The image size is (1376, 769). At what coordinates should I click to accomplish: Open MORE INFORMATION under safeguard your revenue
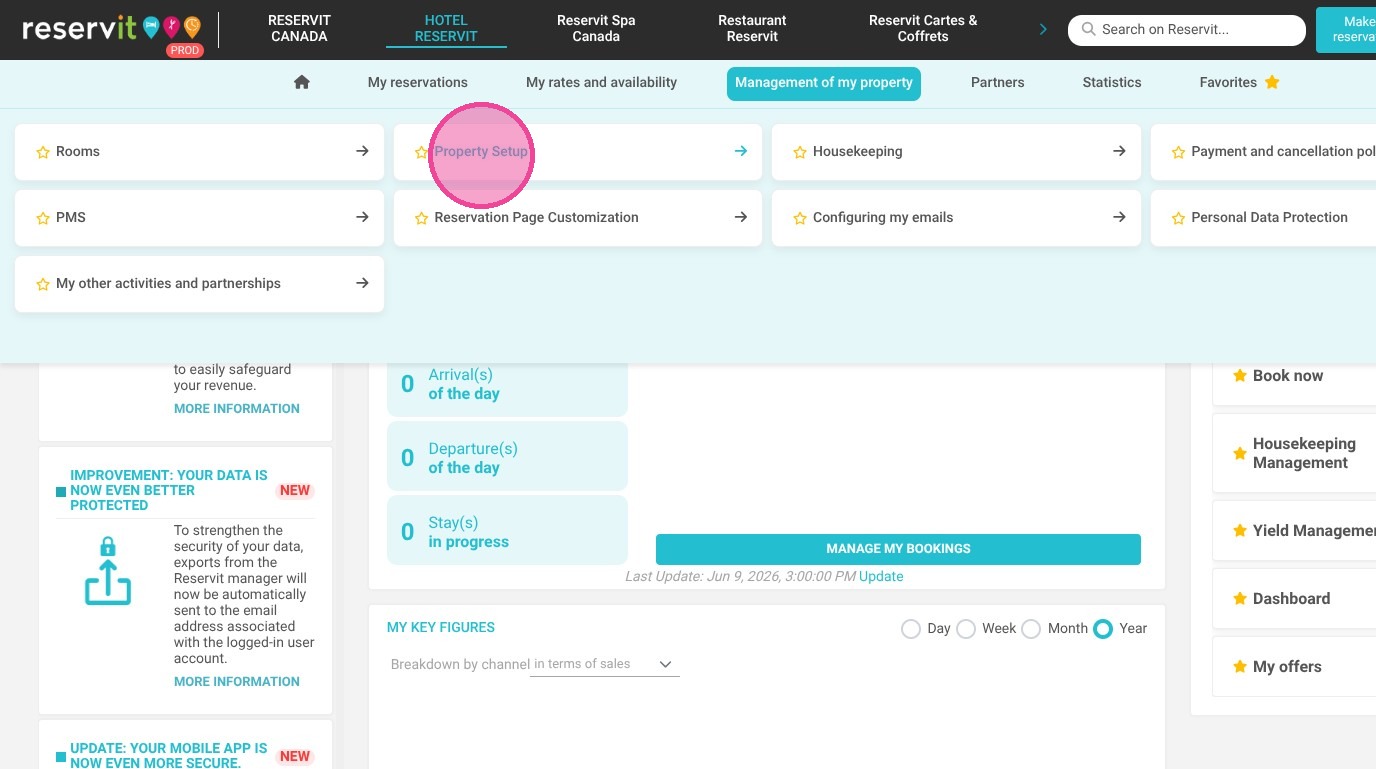tap(237, 409)
